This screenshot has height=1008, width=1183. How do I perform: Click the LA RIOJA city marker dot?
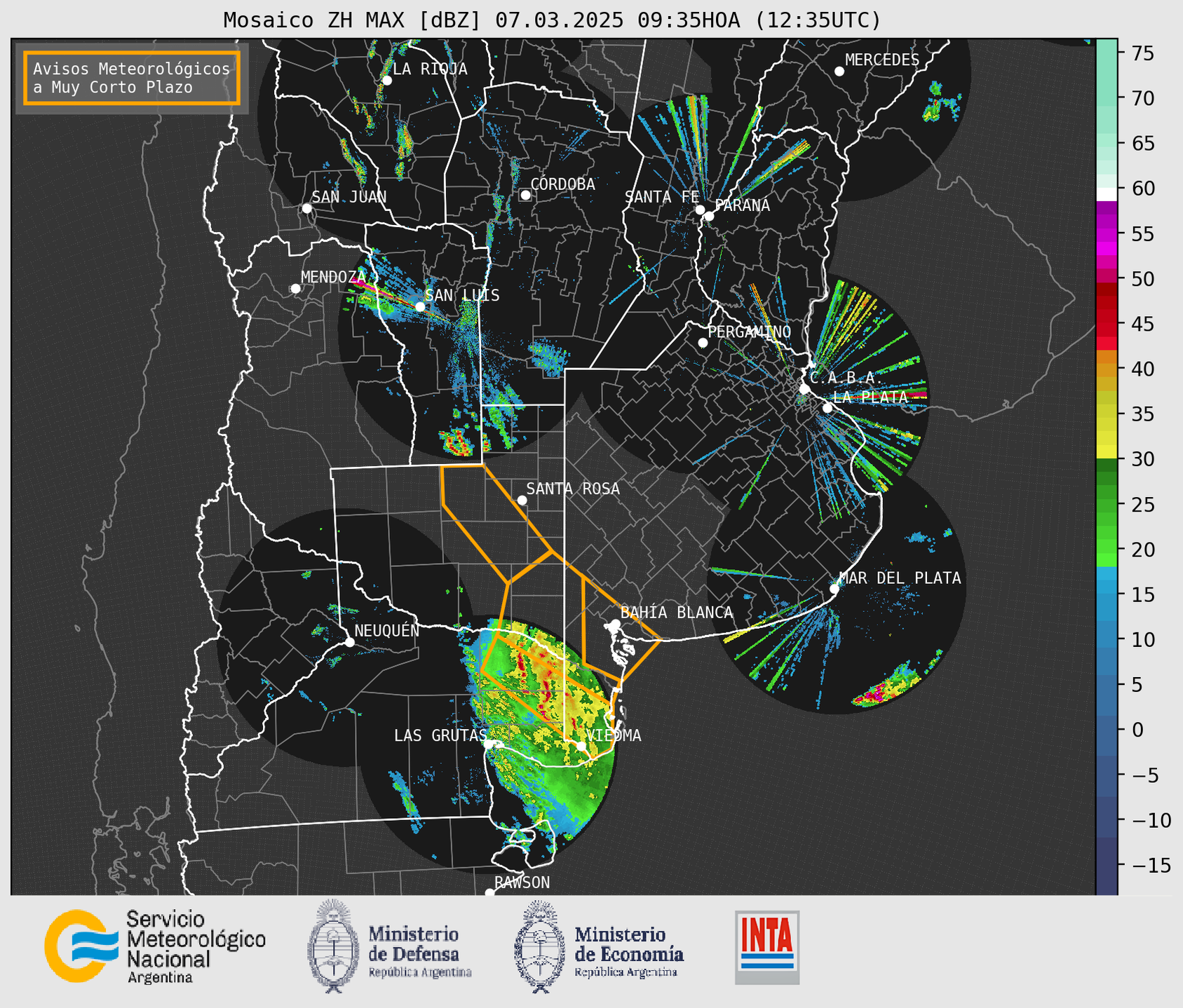coord(386,81)
